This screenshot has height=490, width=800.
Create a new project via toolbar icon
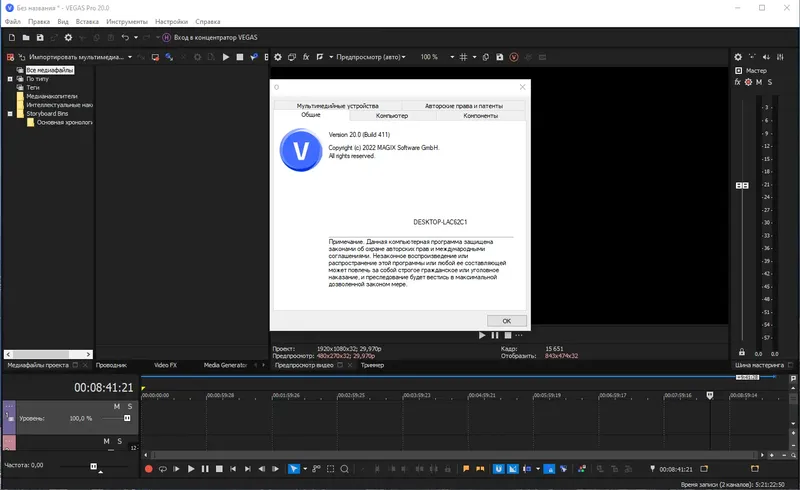click(x=12, y=38)
